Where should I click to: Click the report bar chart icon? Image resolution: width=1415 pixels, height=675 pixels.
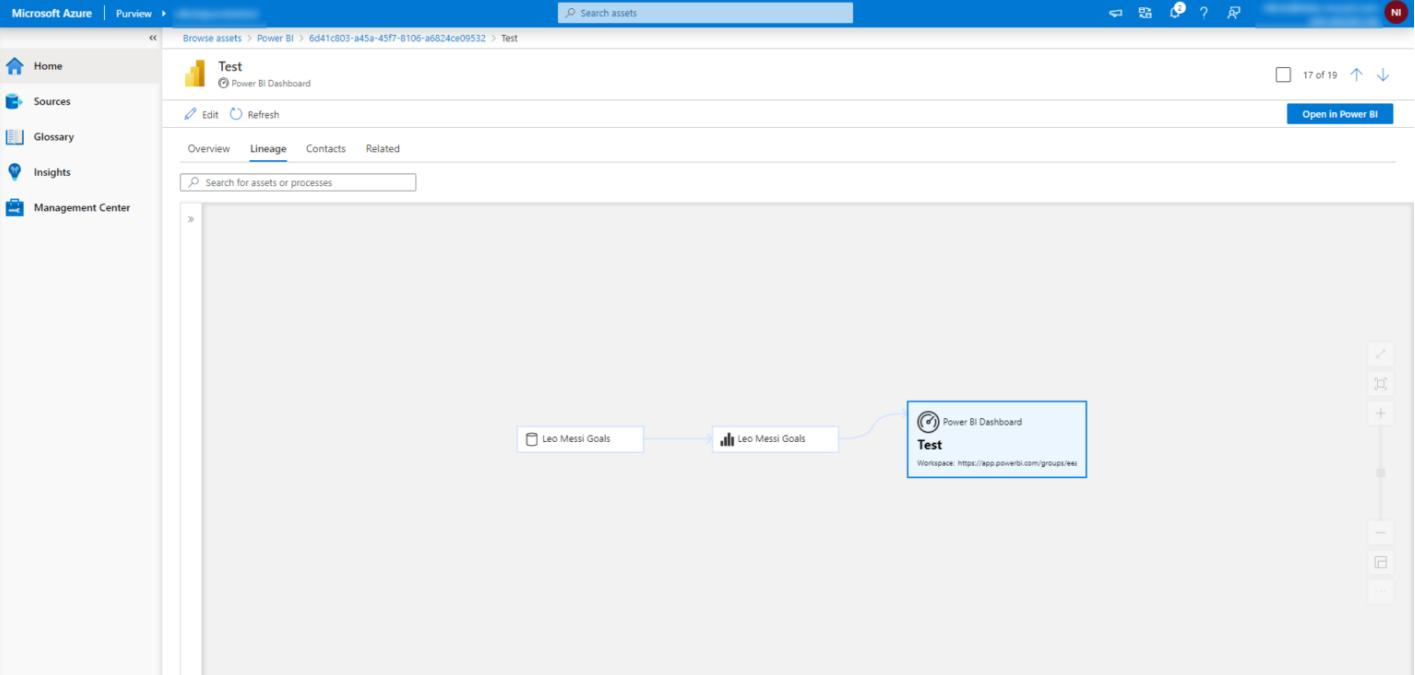727,439
